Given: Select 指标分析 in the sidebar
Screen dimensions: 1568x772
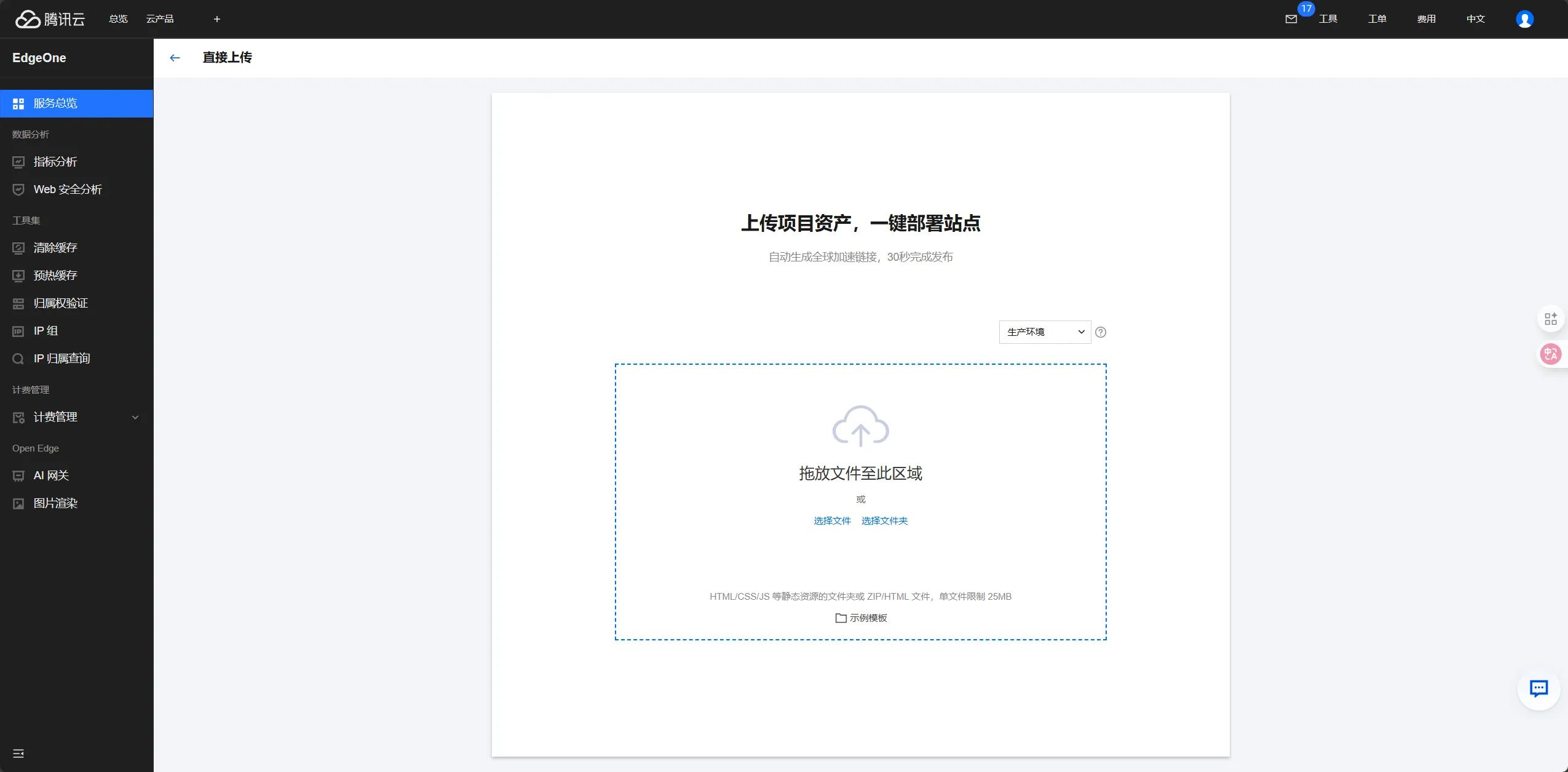Looking at the screenshot, I should [55, 162].
